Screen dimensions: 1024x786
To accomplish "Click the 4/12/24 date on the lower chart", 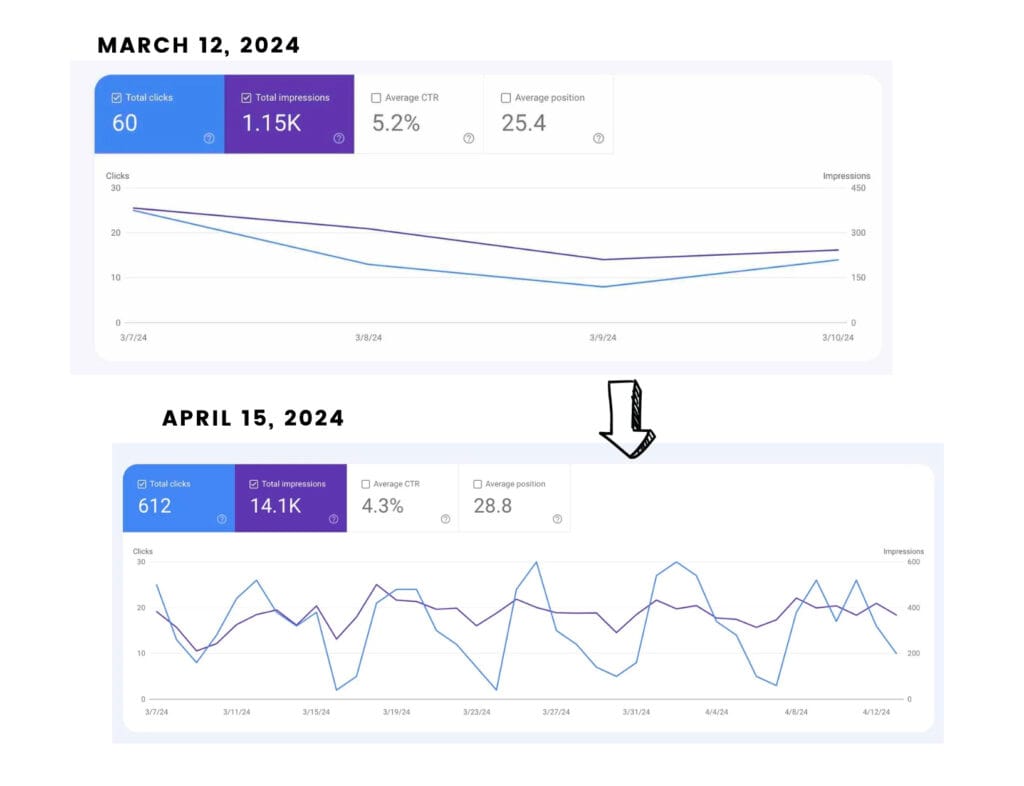I will pyautogui.click(x=878, y=713).
